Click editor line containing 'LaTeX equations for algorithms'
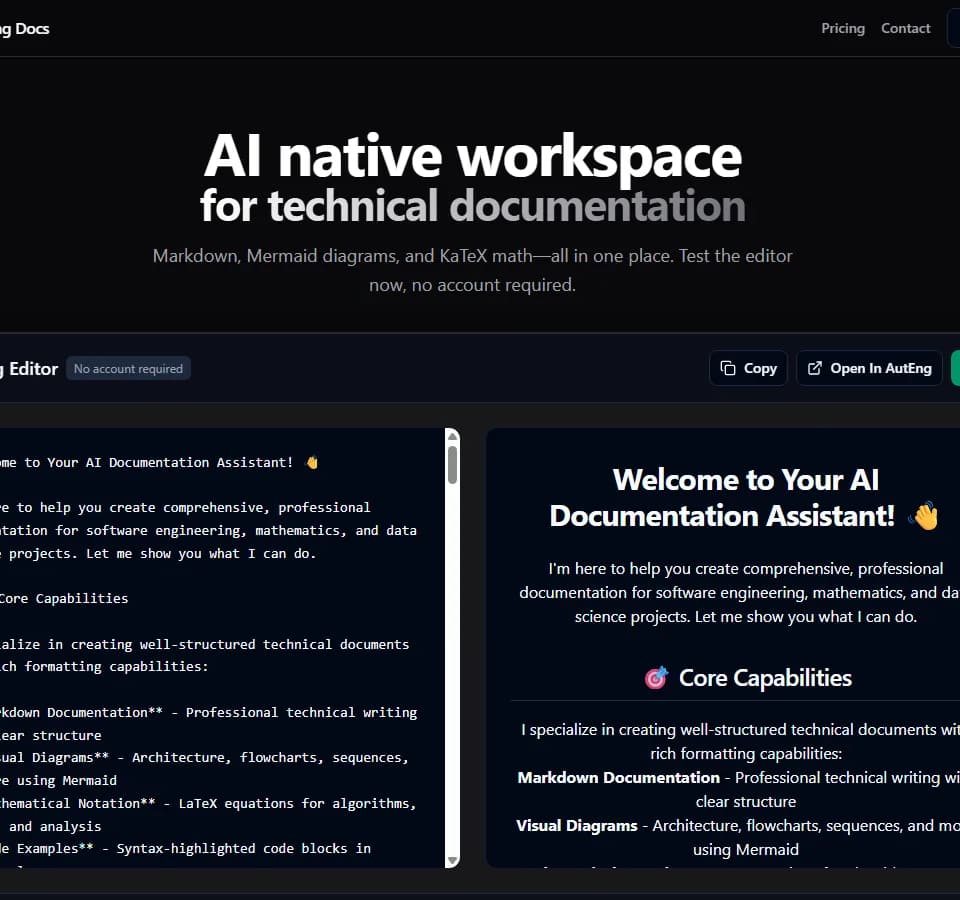 pyautogui.click(x=208, y=803)
